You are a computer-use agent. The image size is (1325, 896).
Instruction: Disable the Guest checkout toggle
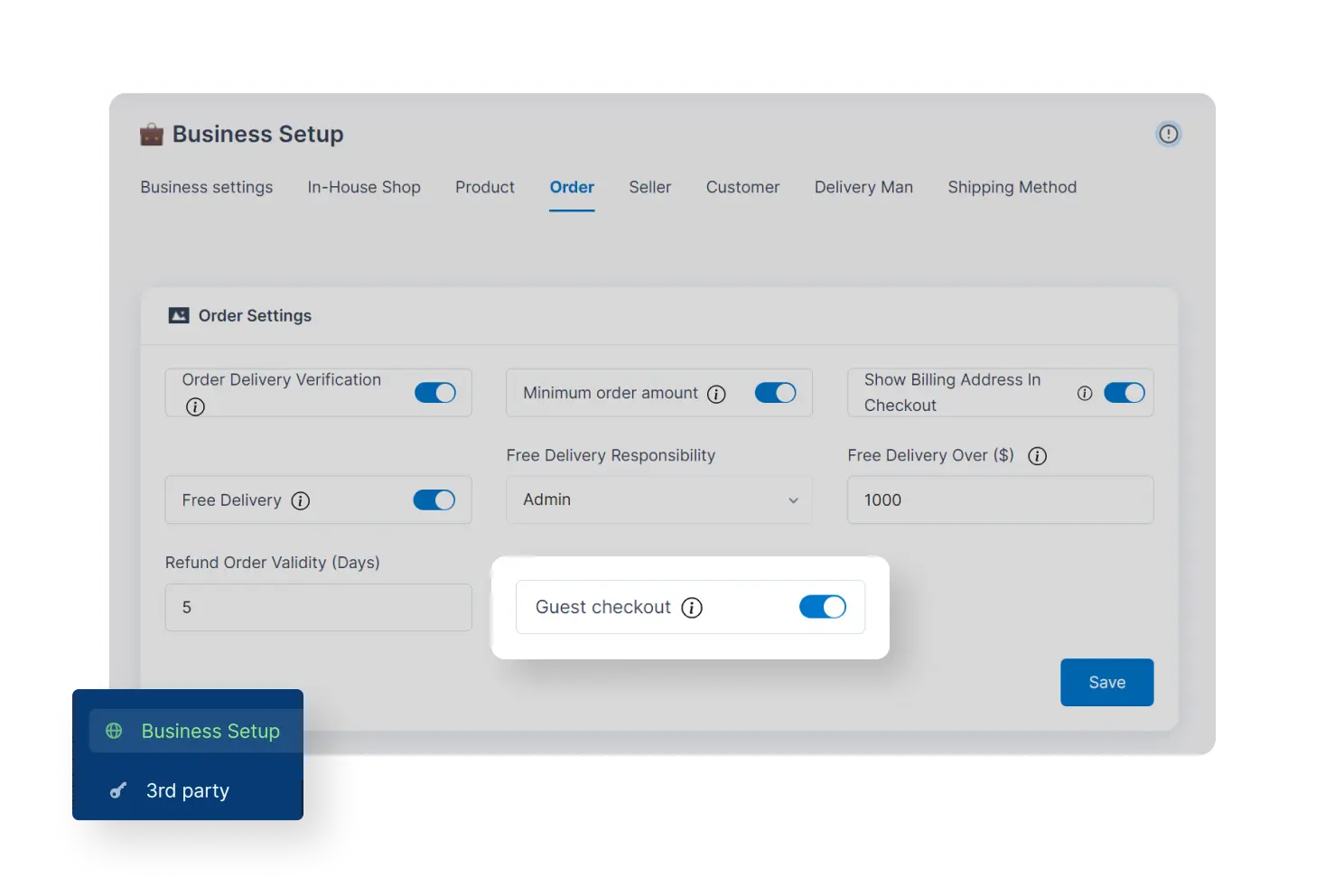tap(822, 607)
